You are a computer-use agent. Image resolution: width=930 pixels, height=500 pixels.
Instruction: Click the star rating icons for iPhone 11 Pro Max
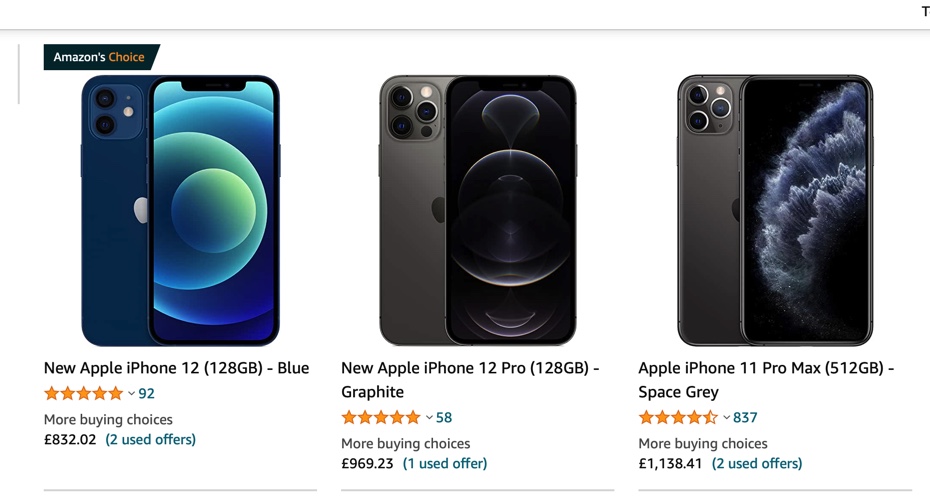(x=678, y=418)
